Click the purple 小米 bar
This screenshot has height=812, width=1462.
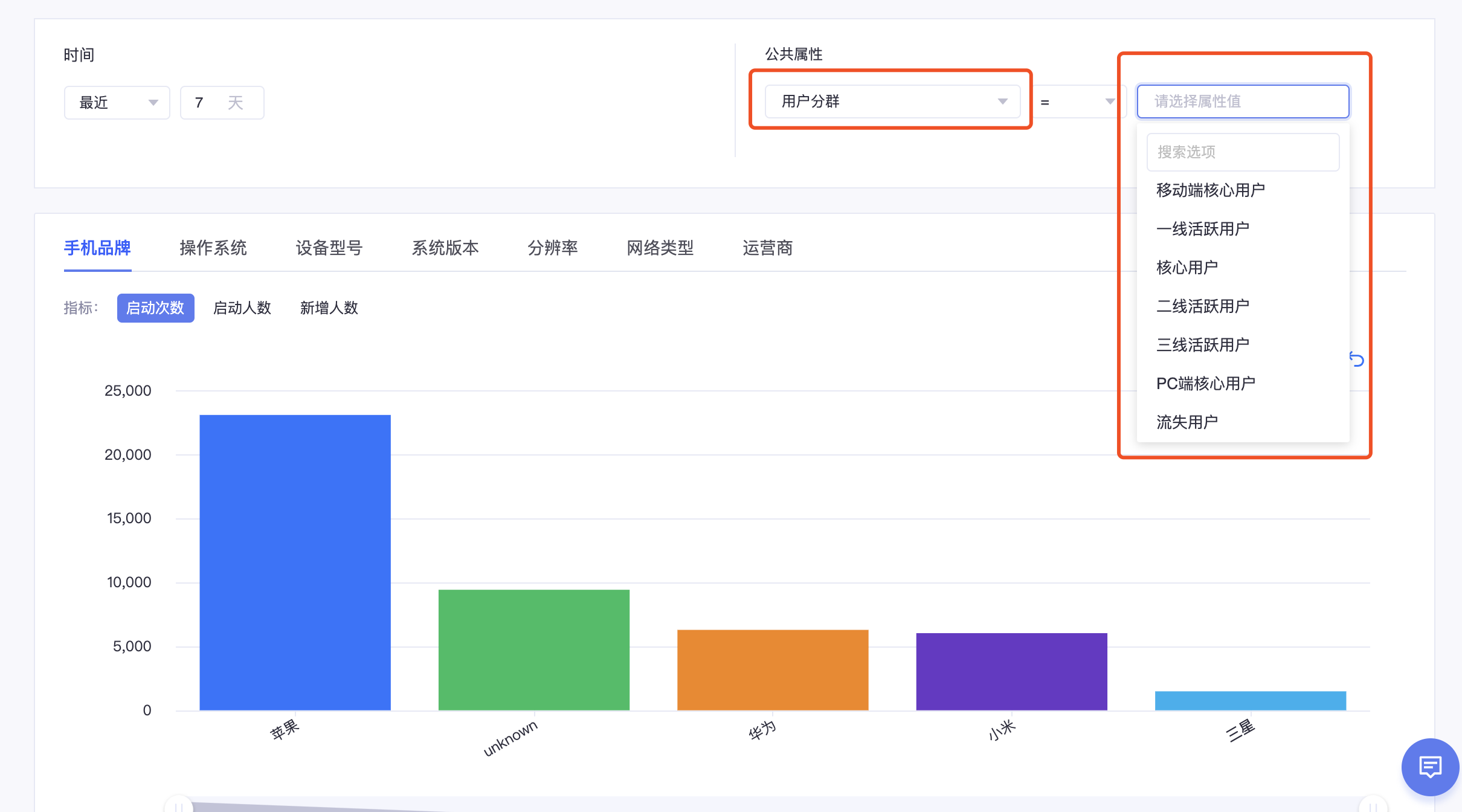tap(1011, 671)
